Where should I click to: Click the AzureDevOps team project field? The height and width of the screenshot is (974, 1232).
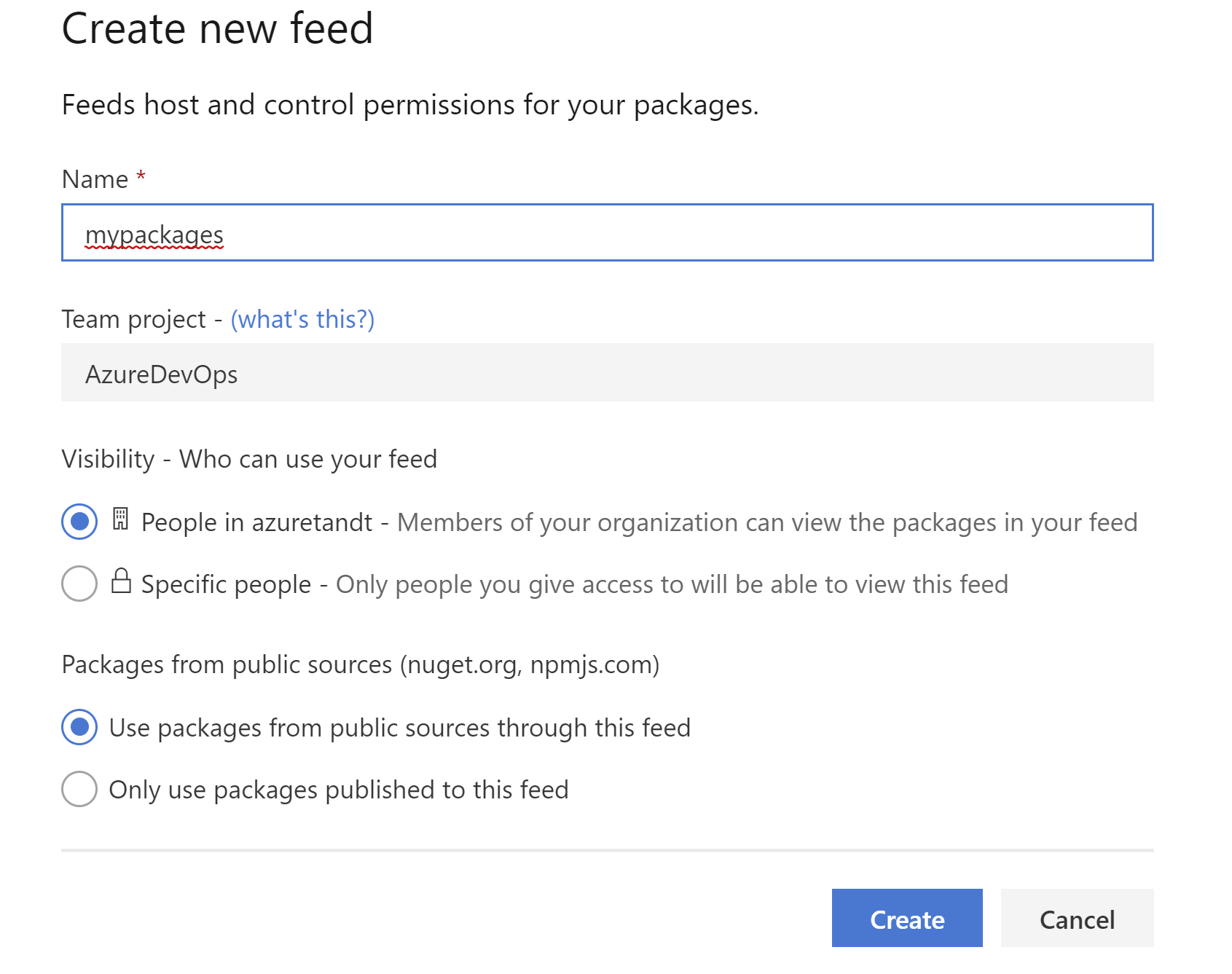[608, 372]
